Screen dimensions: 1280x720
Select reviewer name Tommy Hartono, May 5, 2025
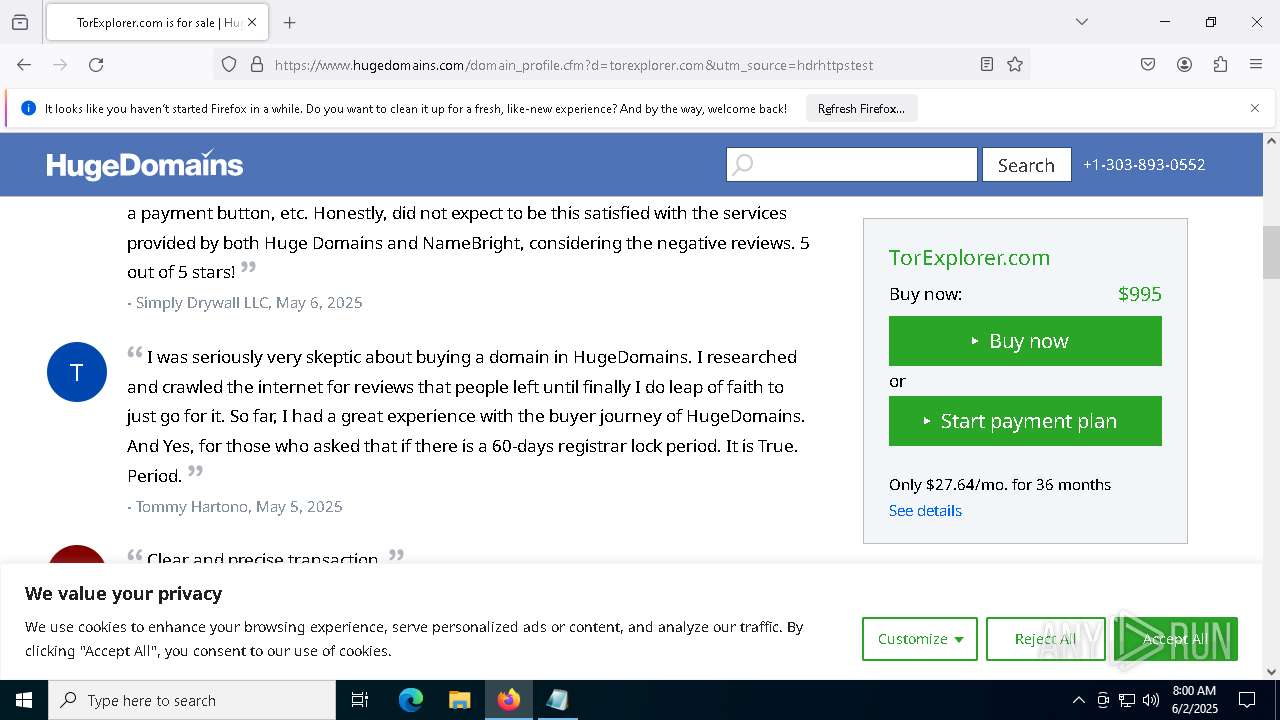tap(239, 507)
